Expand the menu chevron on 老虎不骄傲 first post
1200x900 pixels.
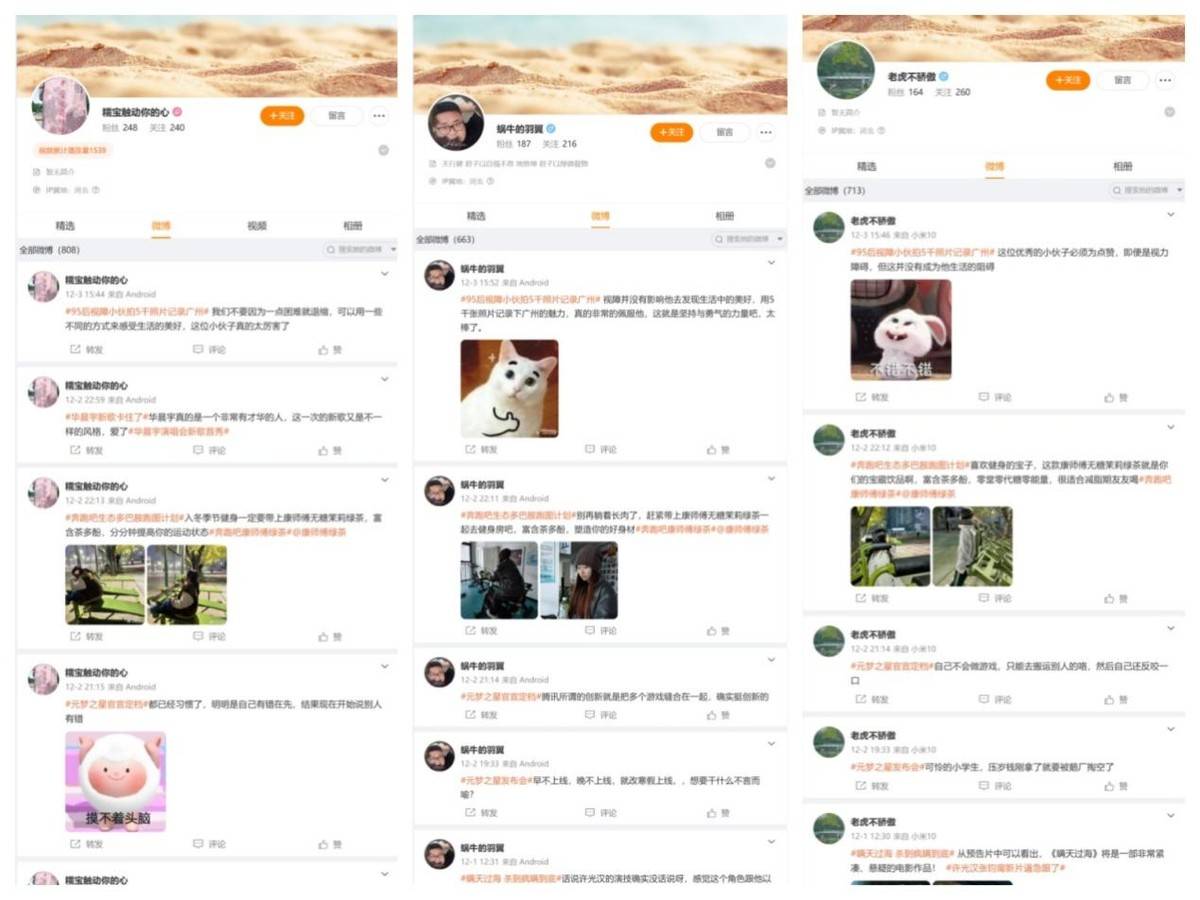click(x=1171, y=214)
